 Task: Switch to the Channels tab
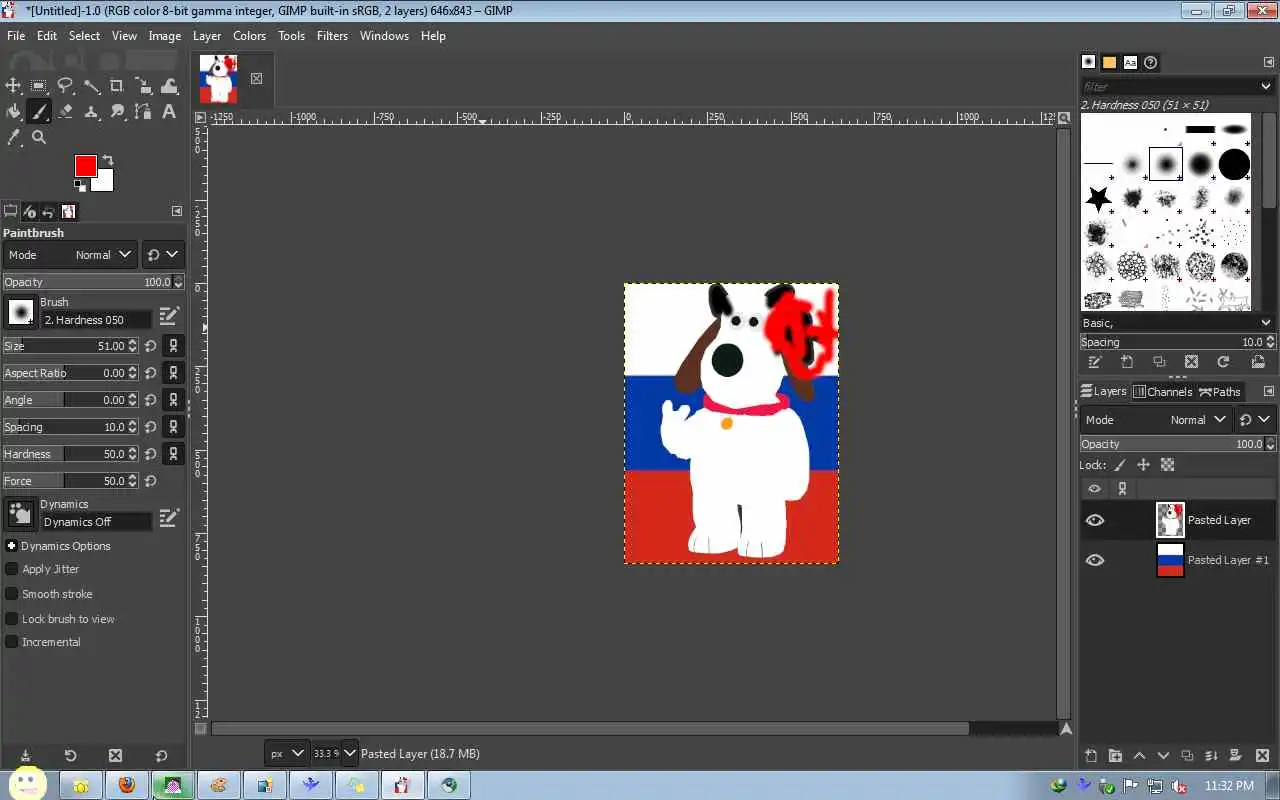1163,392
